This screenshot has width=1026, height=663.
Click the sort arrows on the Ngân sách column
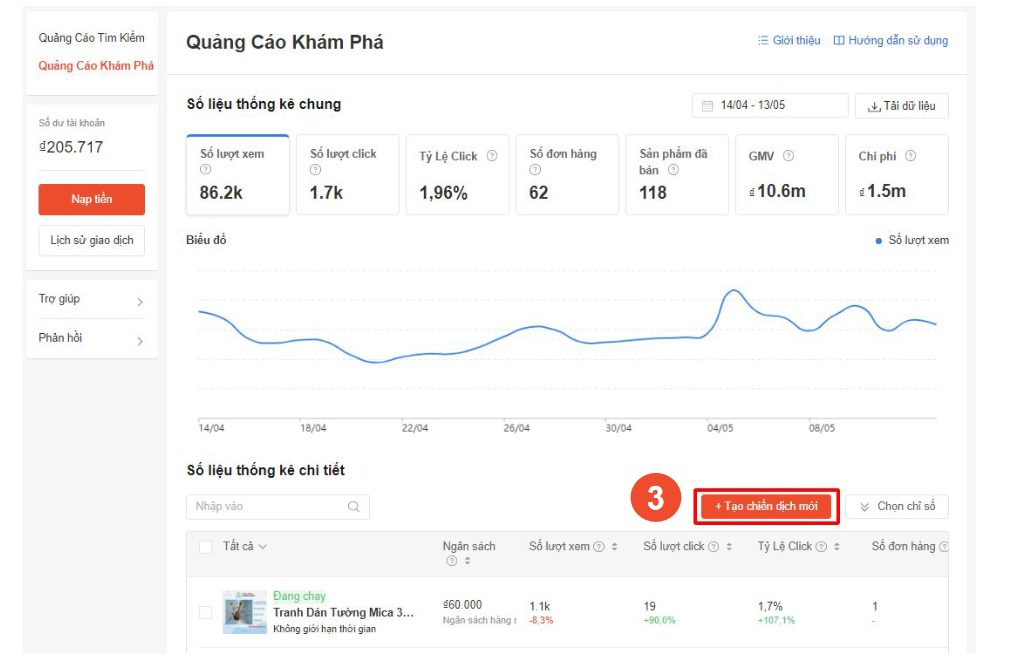[x=466, y=559]
